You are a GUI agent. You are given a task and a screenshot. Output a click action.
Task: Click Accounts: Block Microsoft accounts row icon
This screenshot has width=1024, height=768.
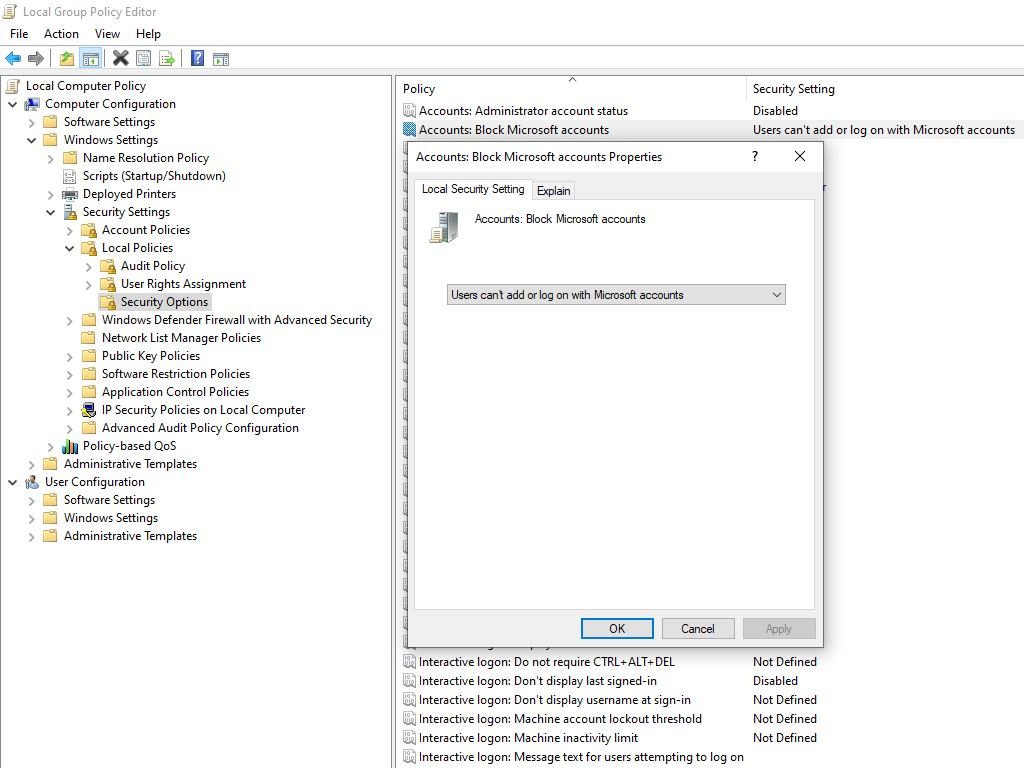409,129
